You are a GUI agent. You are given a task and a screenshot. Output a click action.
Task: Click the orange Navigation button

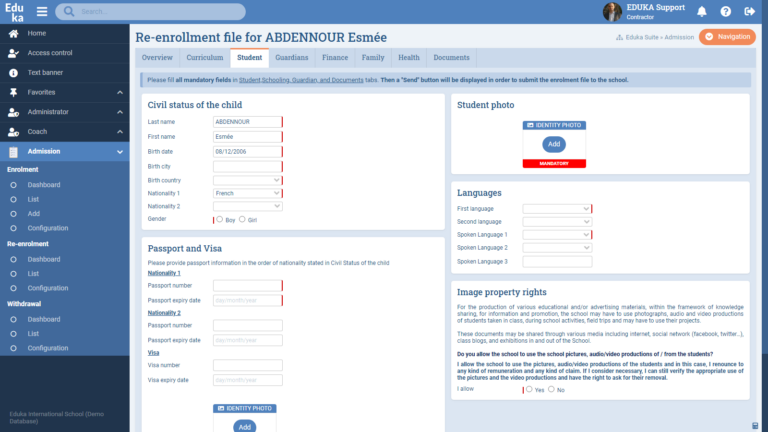coord(727,37)
